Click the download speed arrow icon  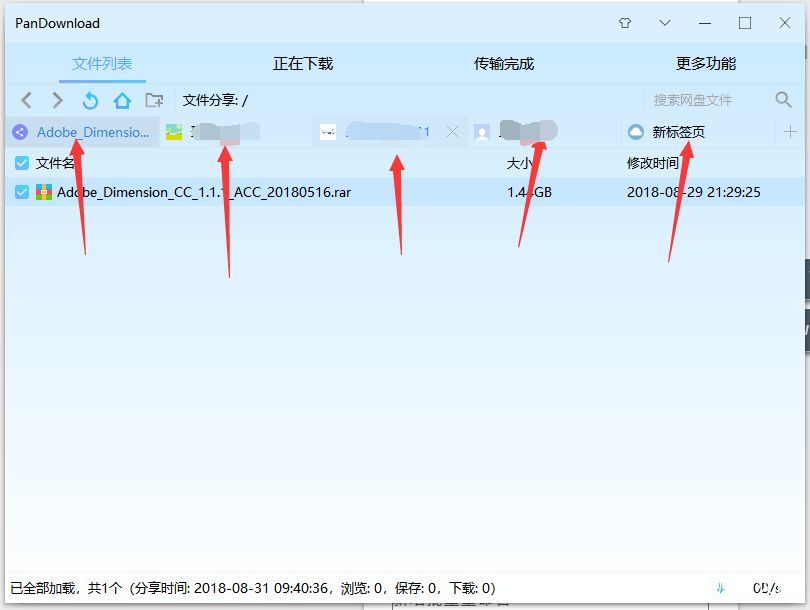click(x=721, y=588)
